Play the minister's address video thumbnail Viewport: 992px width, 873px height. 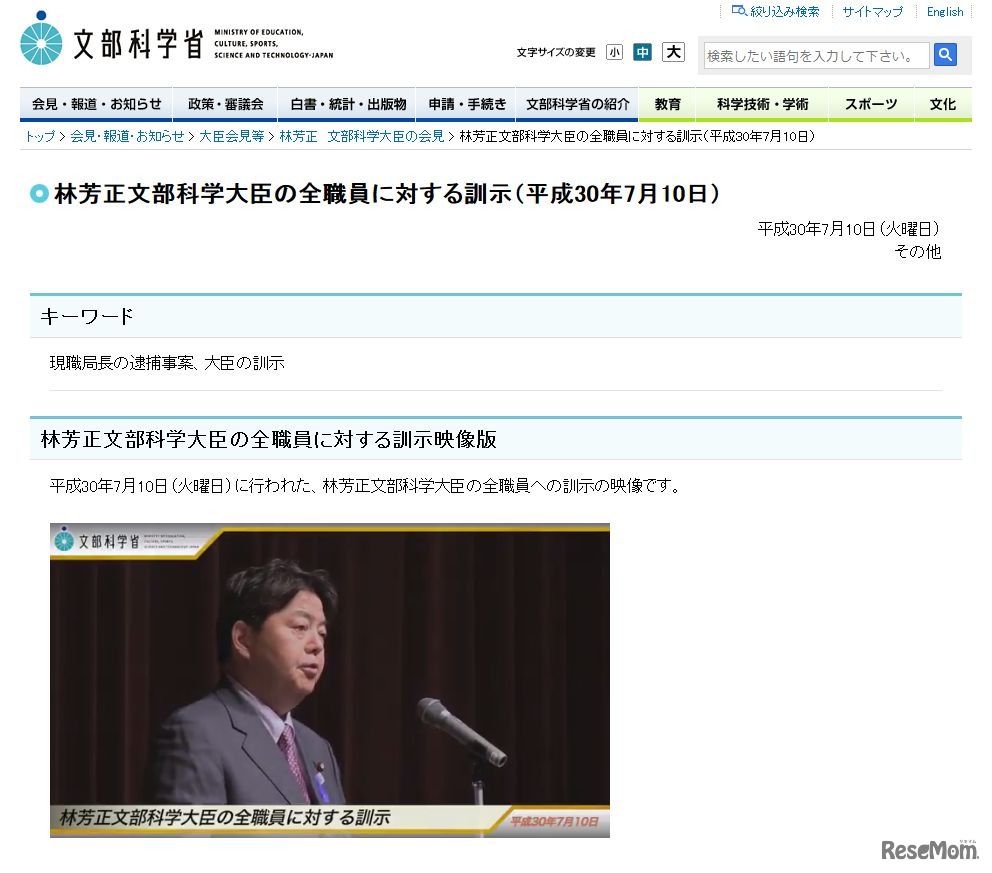click(330, 680)
